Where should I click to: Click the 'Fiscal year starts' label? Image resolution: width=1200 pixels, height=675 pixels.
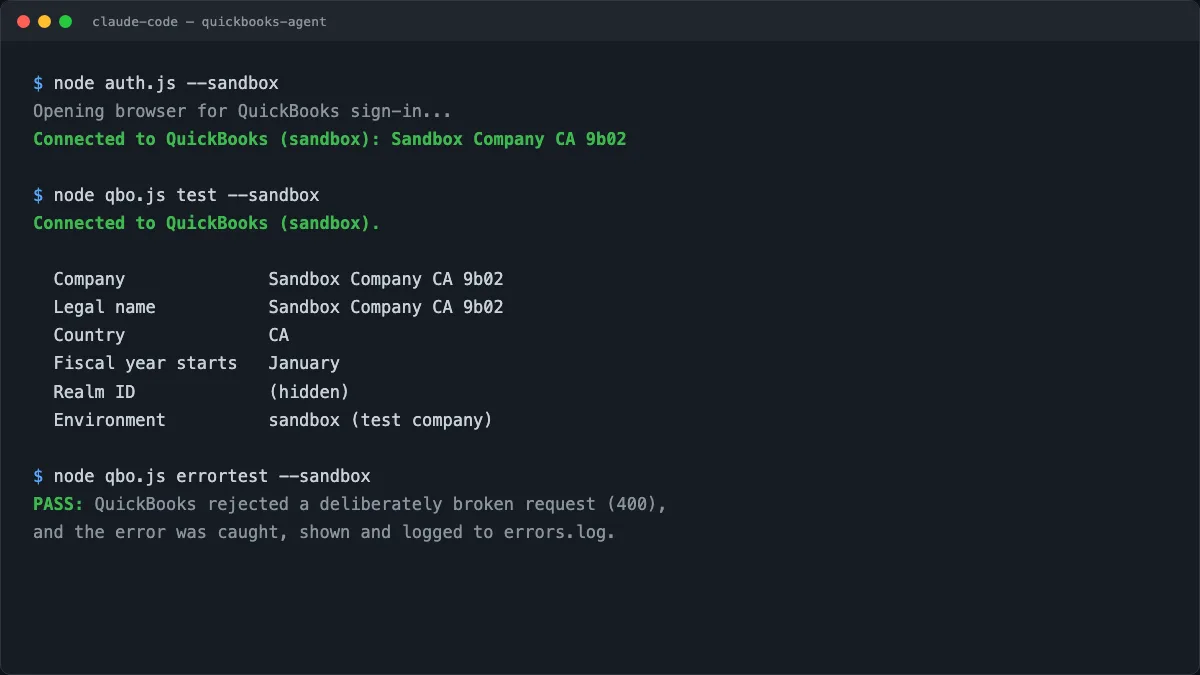tap(146, 363)
